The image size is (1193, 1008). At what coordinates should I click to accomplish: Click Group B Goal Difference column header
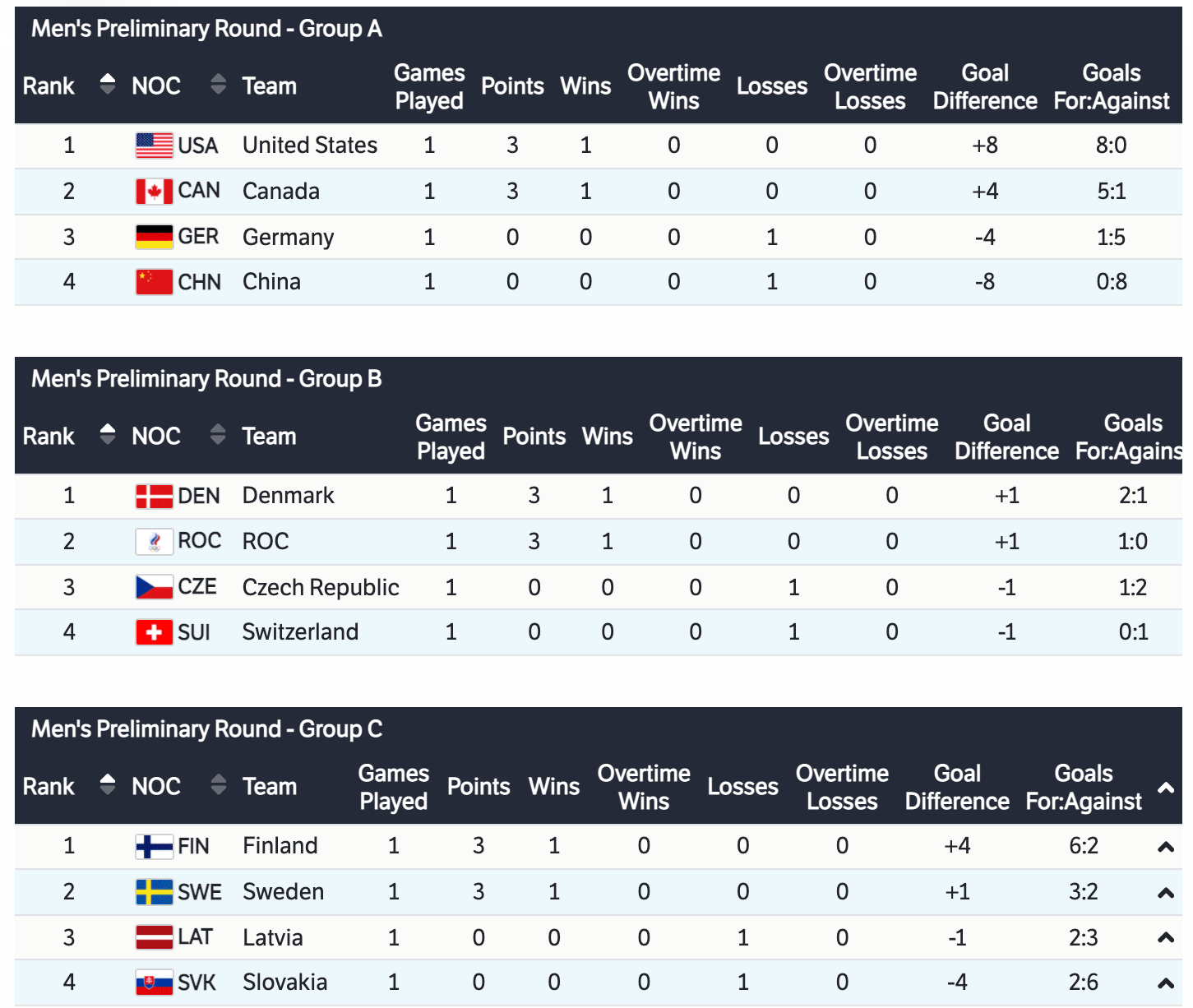[1006, 437]
